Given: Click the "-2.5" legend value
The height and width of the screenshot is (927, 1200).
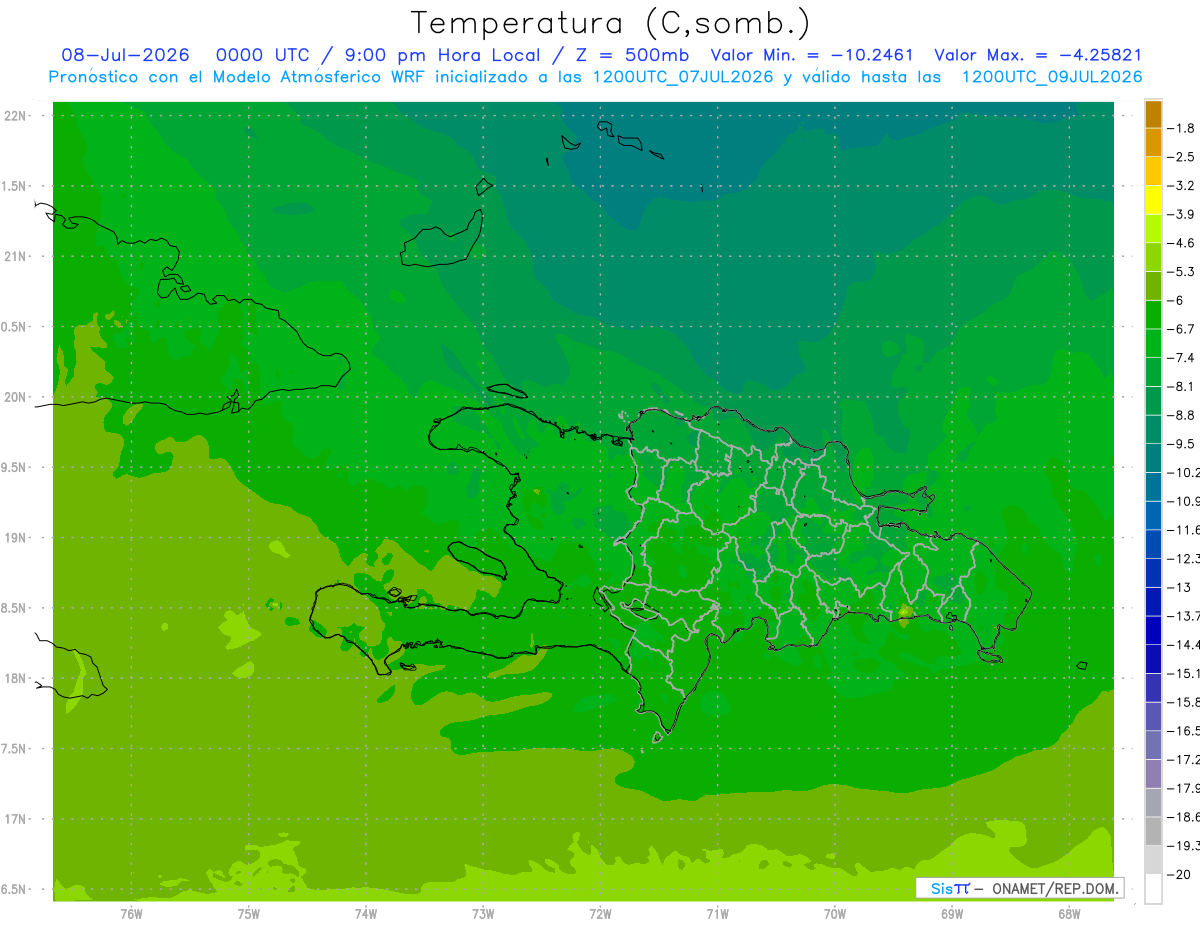Looking at the screenshot, I should (1181, 157).
